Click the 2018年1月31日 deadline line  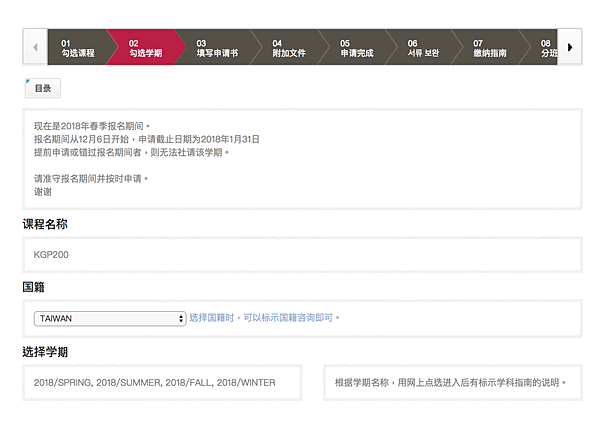coord(147,139)
